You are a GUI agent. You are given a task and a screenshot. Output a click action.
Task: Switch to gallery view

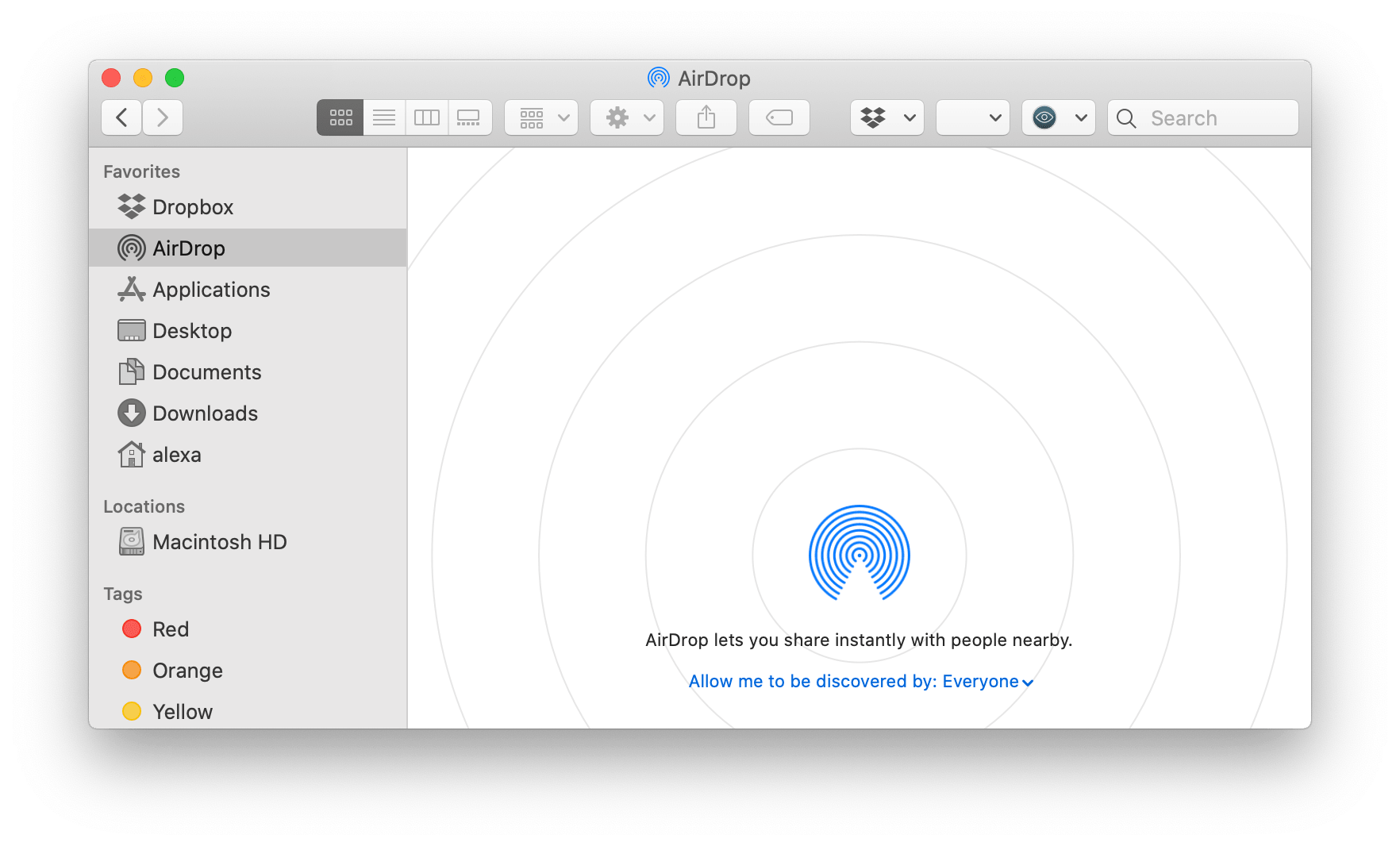(x=470, y=117)
